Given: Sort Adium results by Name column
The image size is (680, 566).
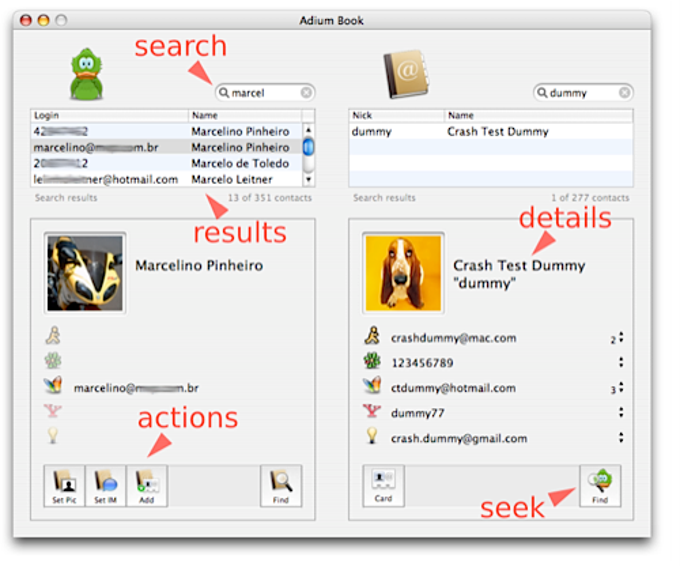Looking at the screenshot, I should [245, 115].
